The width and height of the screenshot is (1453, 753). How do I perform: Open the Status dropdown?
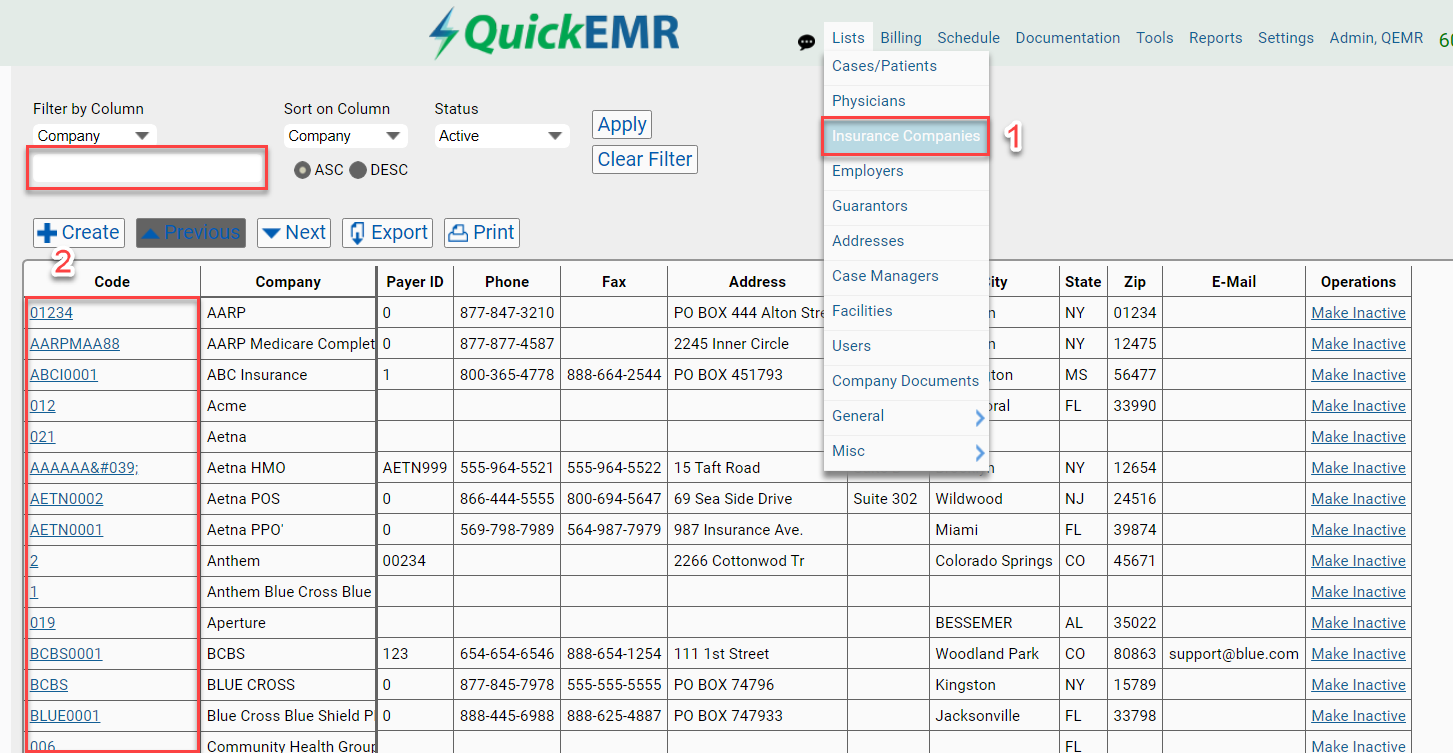pos(501,136)
